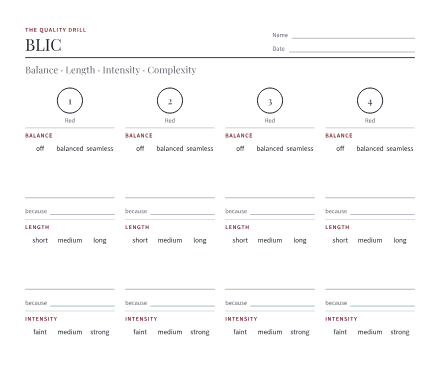The width and height of the screenshot is (440, 373).
Task: Select 'off' balance for wine 4
Action: [x=340, y=148]
